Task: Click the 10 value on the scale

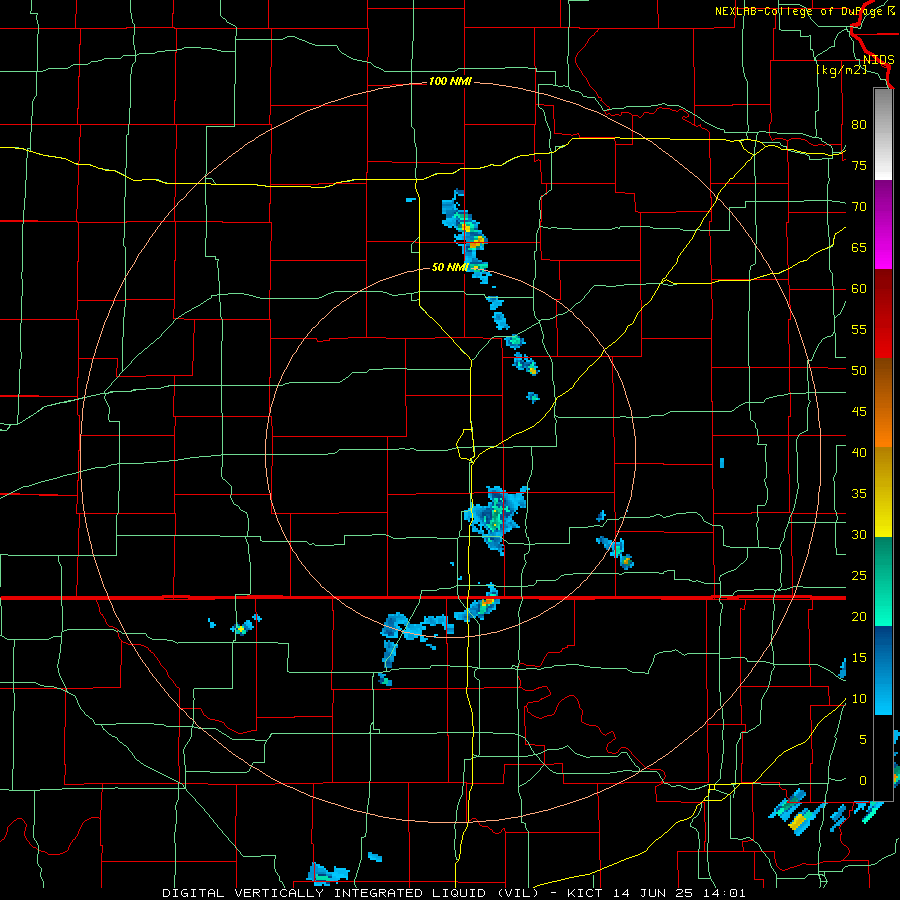Action: (859, 699)
